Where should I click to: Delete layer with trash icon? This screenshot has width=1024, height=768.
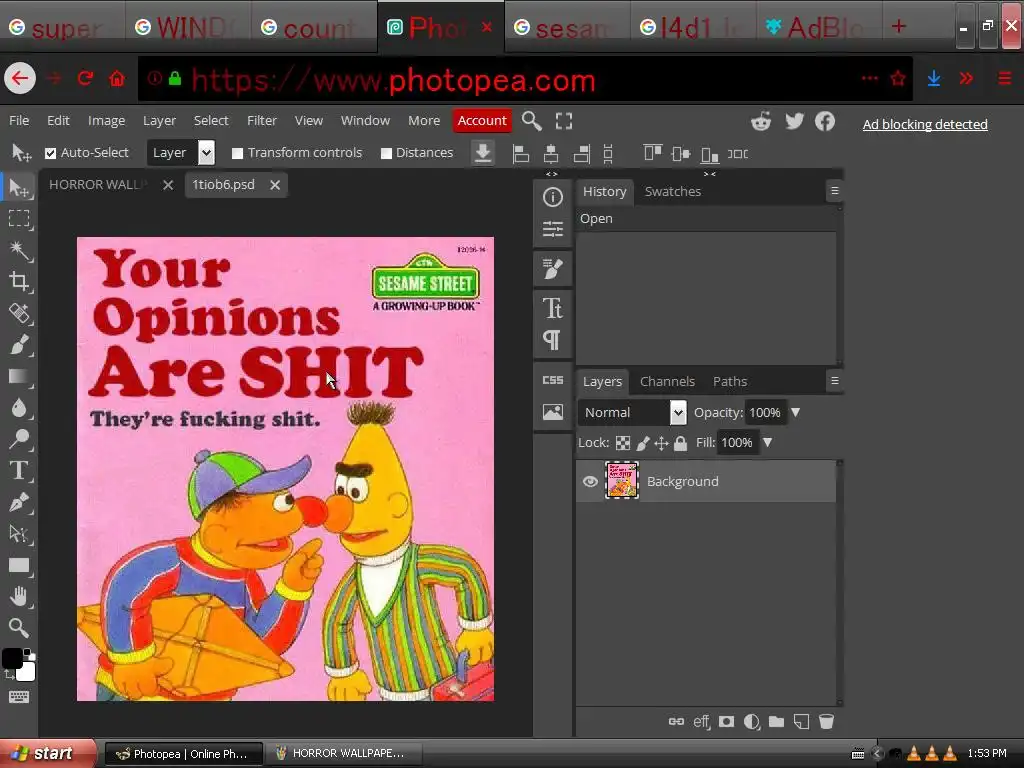[826, 722]
